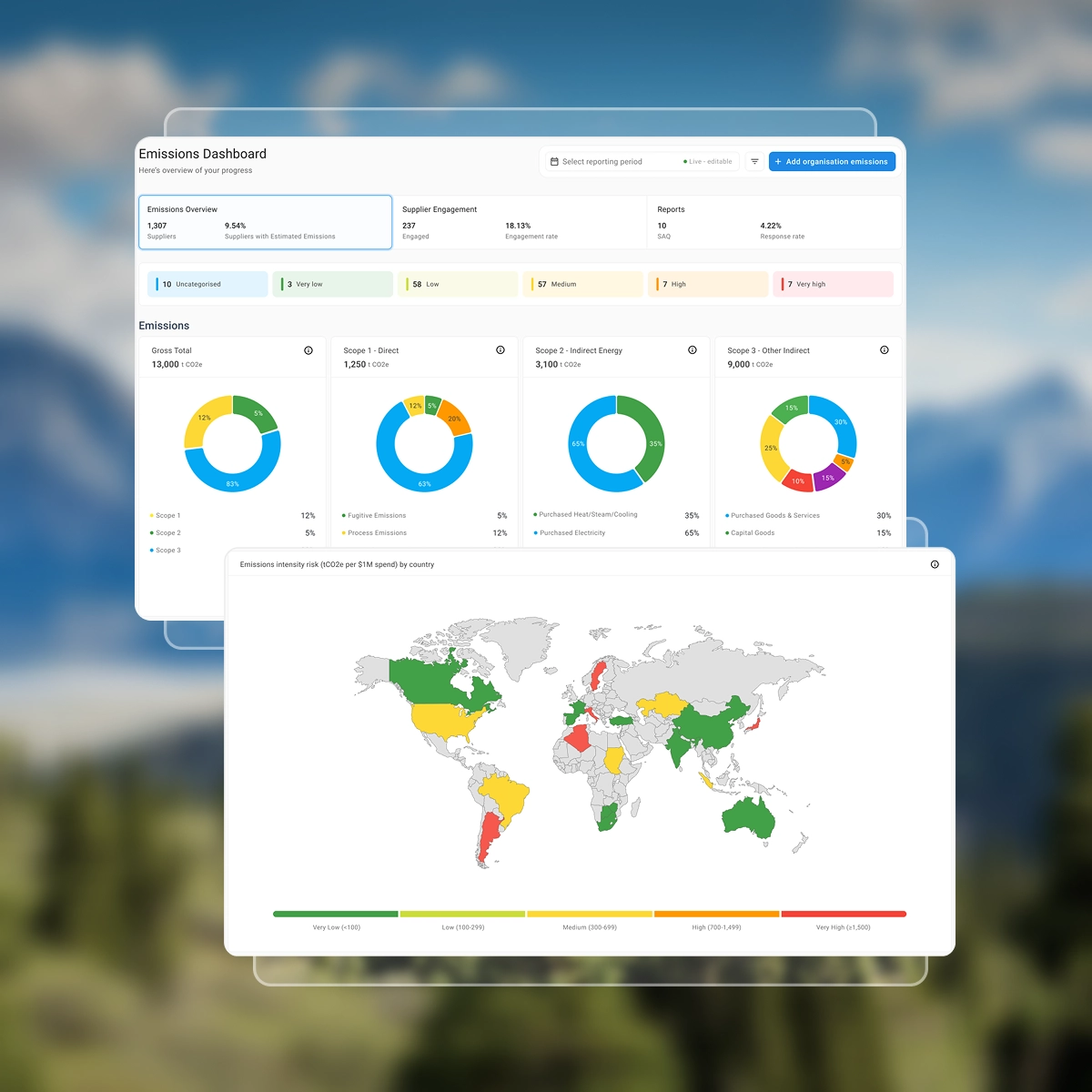1092x1092 pixels.
Task: Open the Reports tab
Action: pos(773,222)
